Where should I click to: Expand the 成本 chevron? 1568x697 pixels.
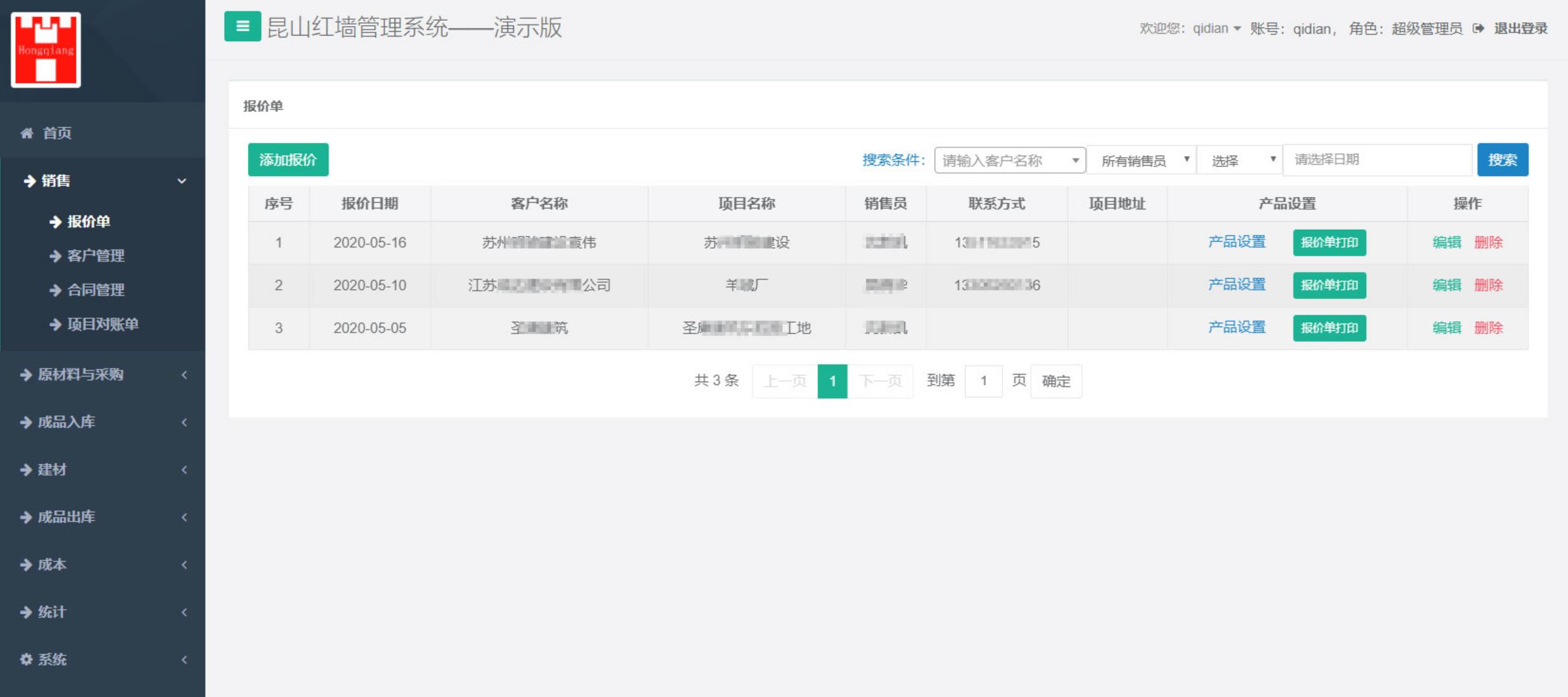(184, 565)
